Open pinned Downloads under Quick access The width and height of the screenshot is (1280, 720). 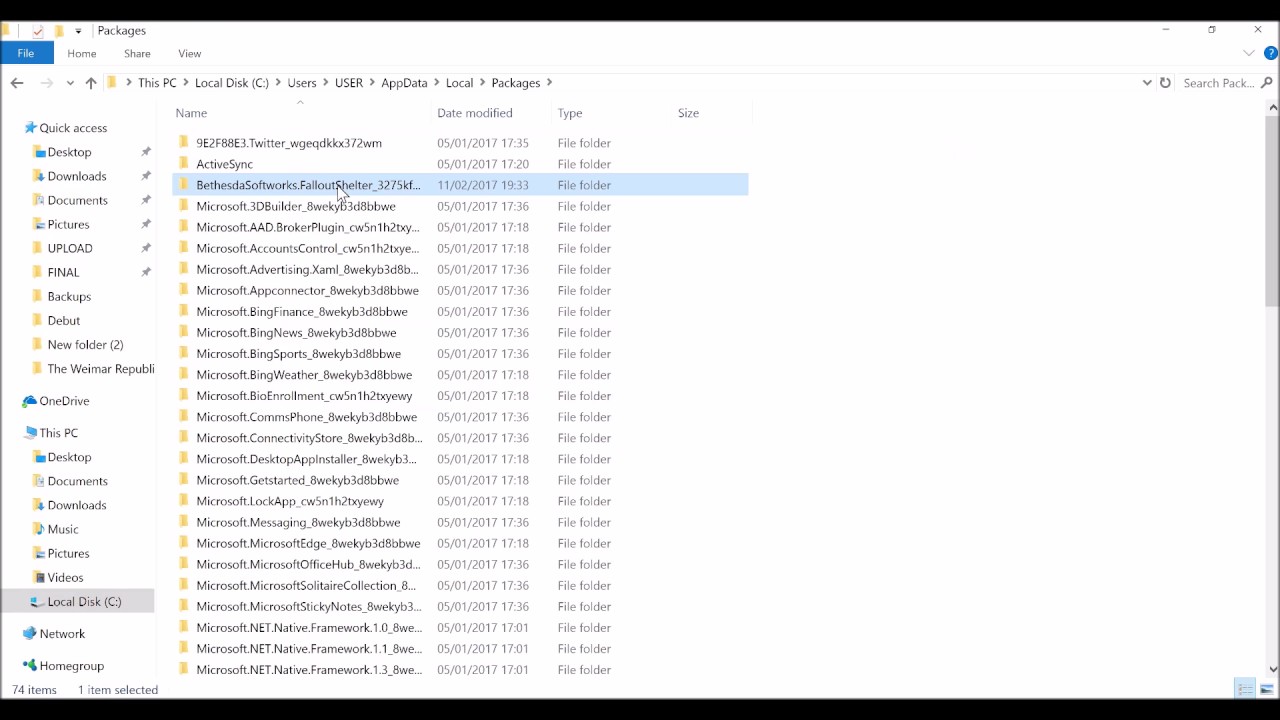77,176
